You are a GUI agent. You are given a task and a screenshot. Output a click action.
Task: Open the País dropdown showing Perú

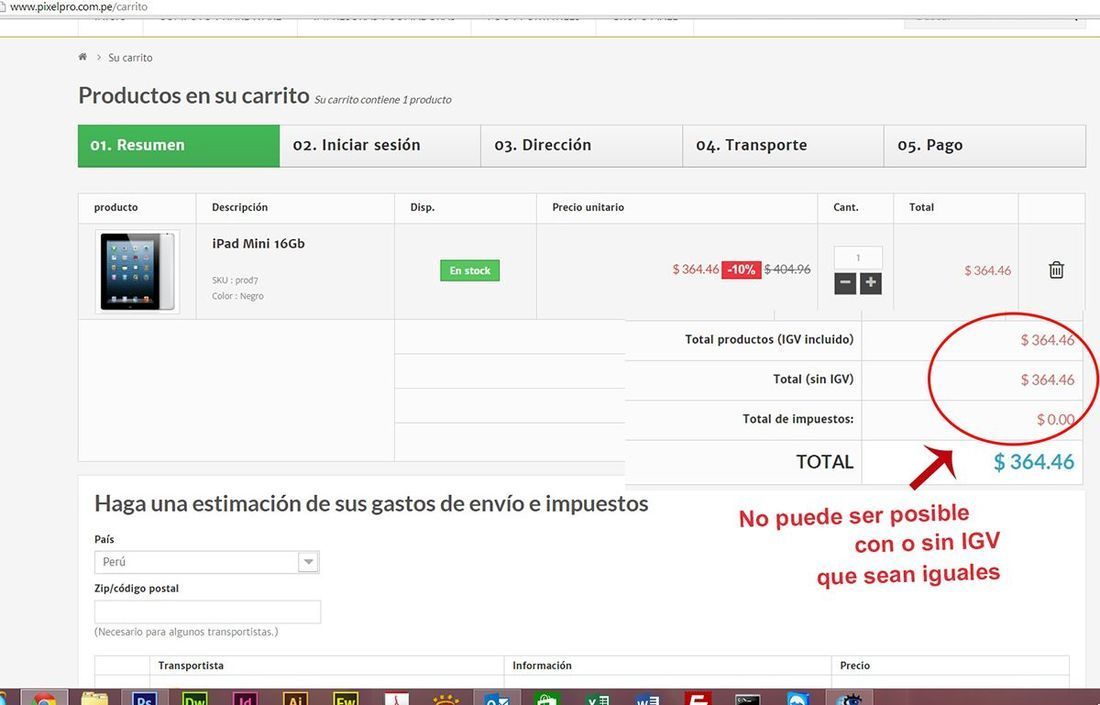(x=207, y=562)
